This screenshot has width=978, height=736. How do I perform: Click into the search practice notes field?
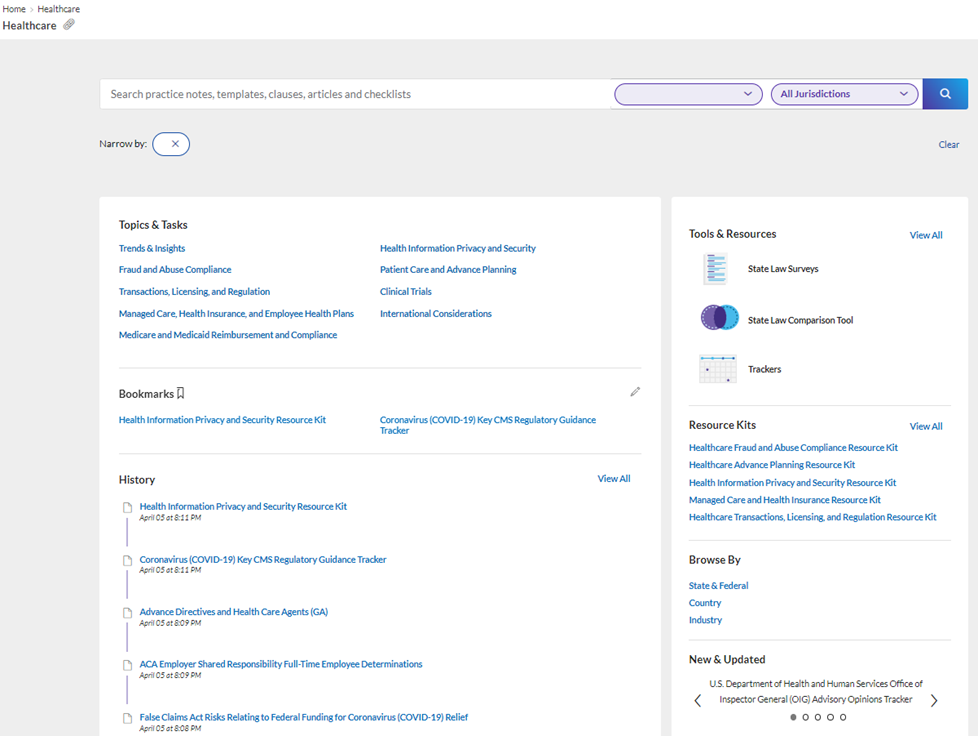[356, 94]
